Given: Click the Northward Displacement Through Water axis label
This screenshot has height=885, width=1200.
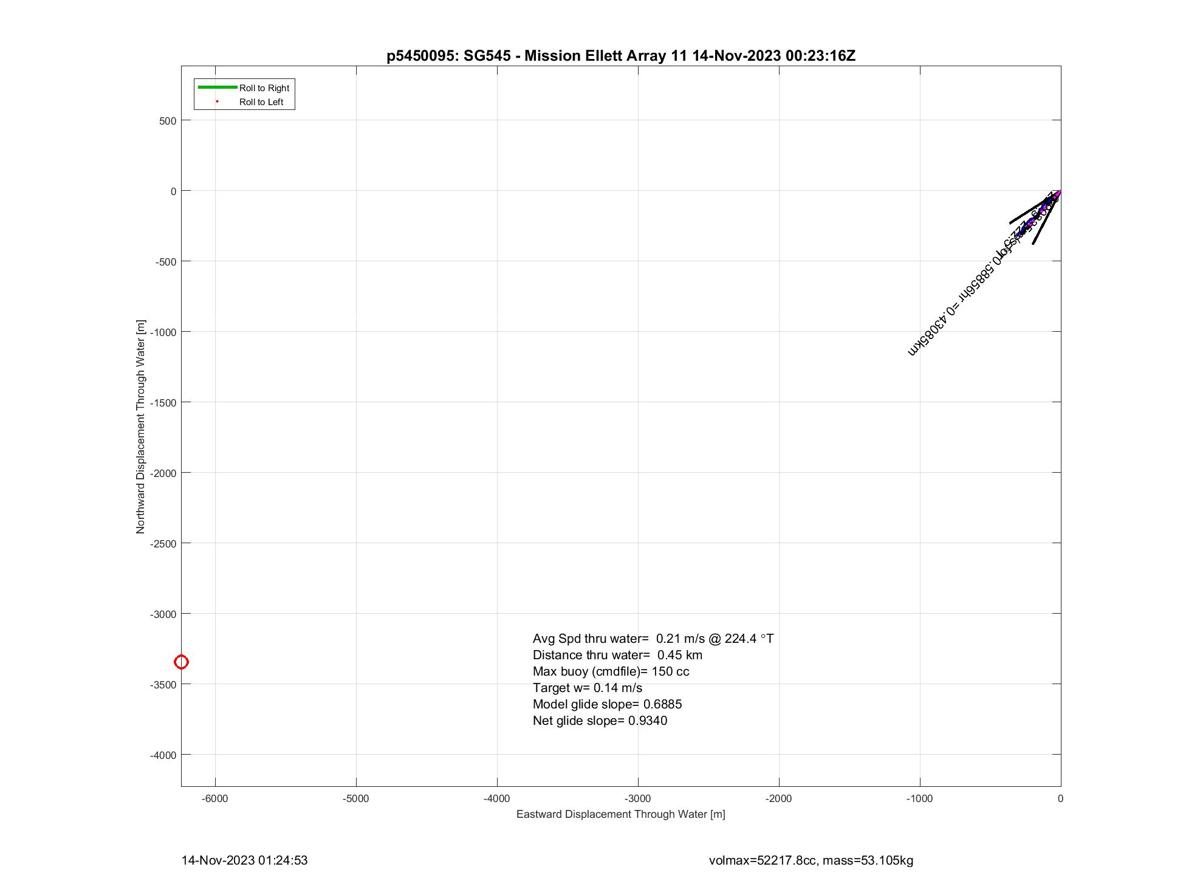Looking at the screenshot, I should point(141,427).
